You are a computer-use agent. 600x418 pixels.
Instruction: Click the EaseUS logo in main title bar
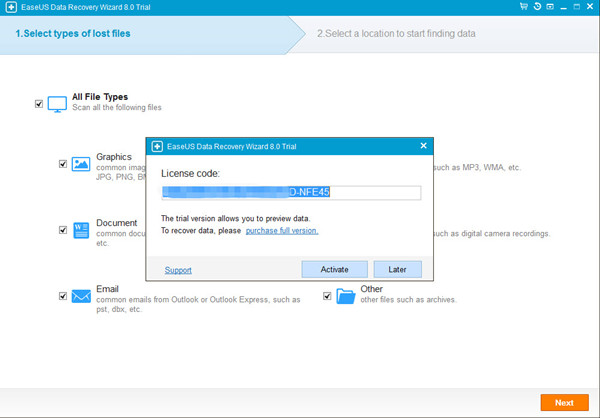(x=11, y=7)
